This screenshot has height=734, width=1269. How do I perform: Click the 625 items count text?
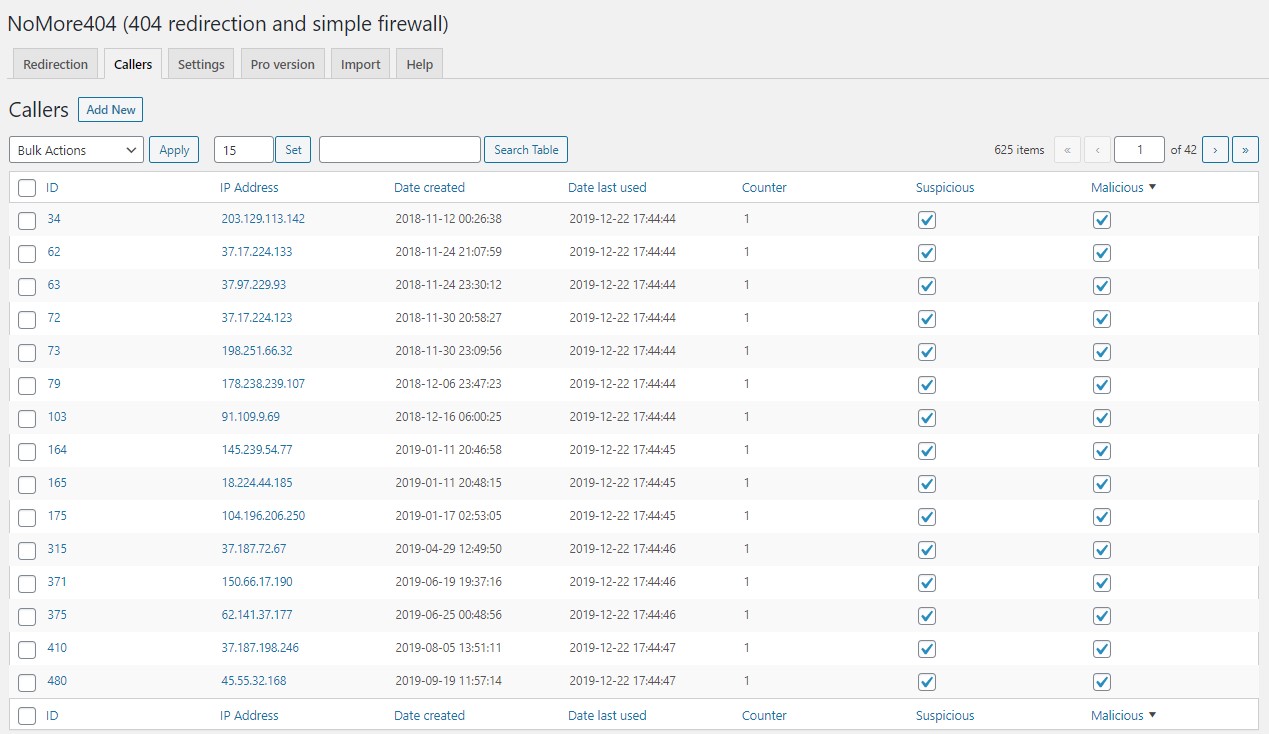click(1019, 150)
